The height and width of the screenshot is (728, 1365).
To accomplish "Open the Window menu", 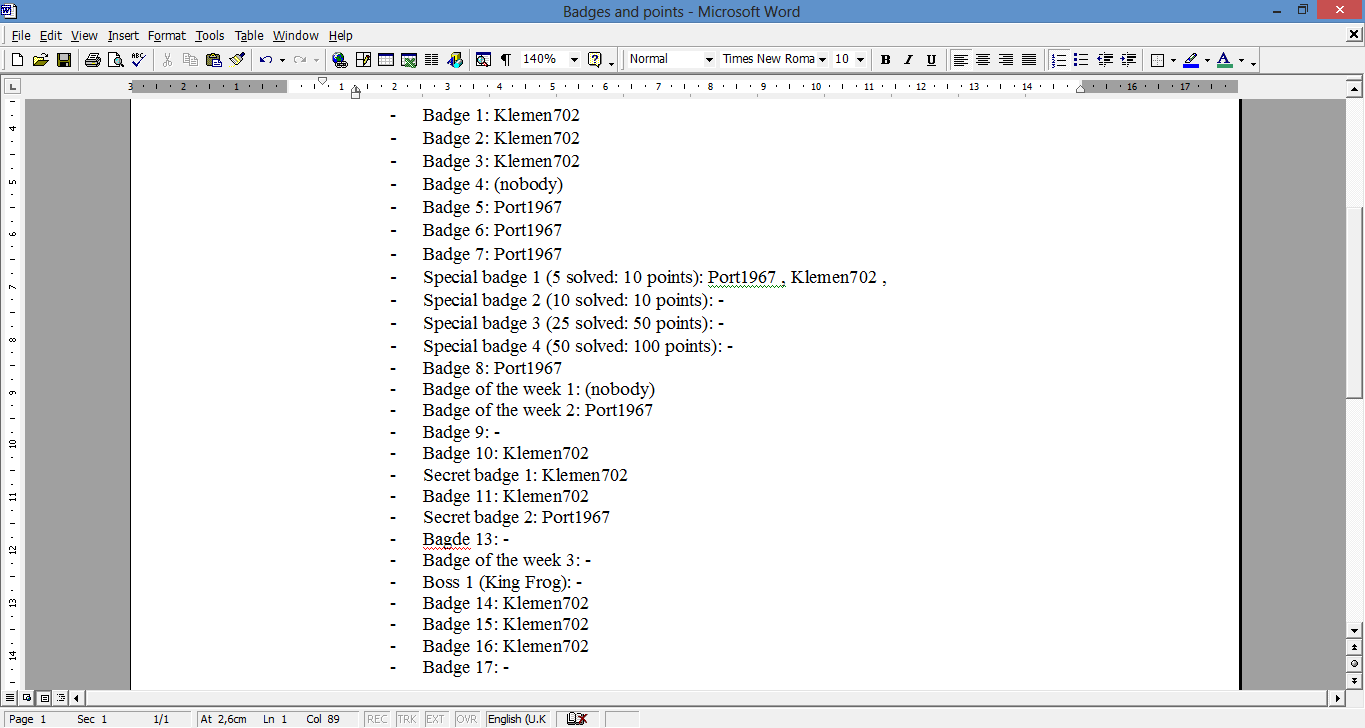I will [x=296, y=35].
